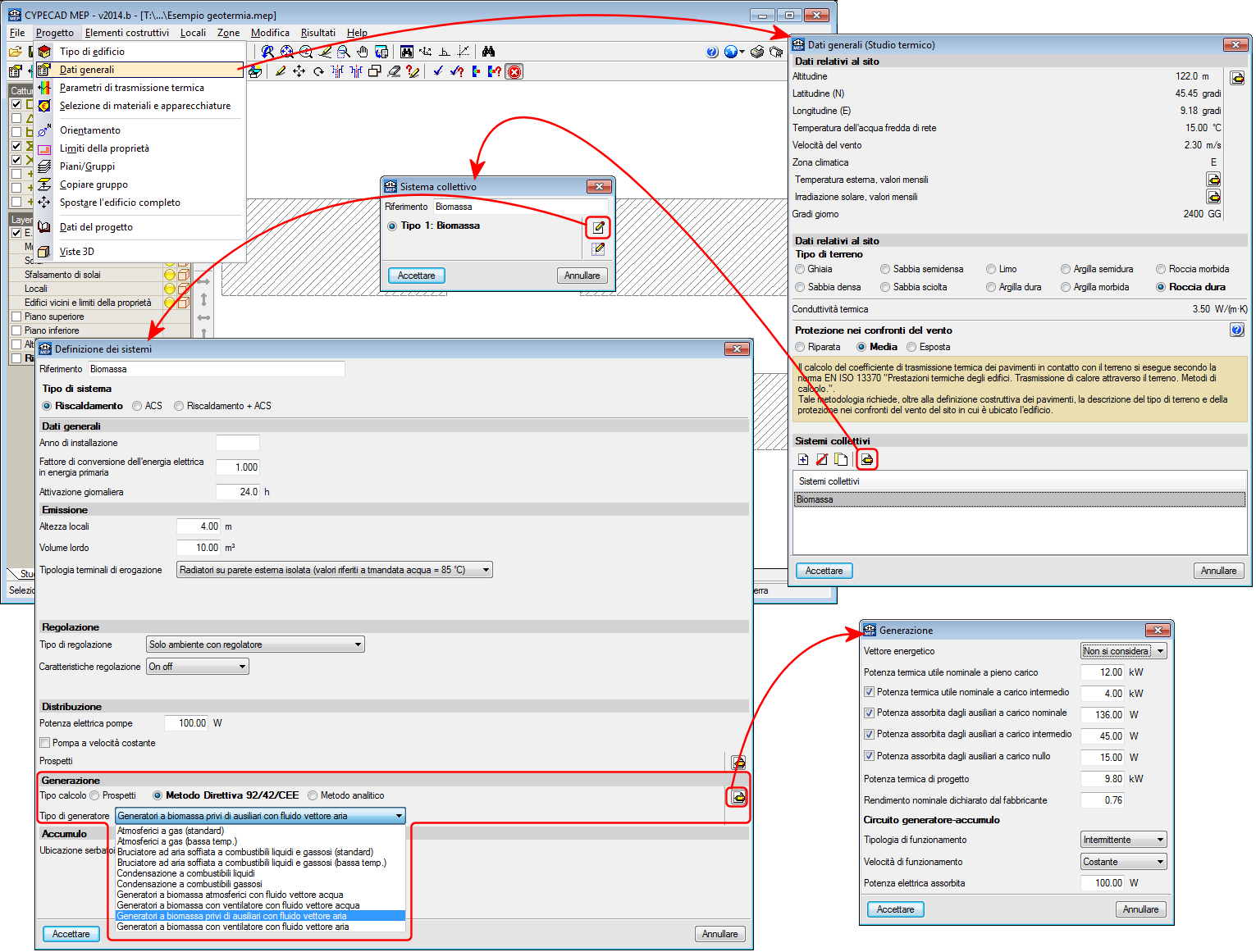Open Tipo di regolazione dropdown
The height and width of the screenshot is (952, 1256).
pyautogui.click(x=255, y=645)
